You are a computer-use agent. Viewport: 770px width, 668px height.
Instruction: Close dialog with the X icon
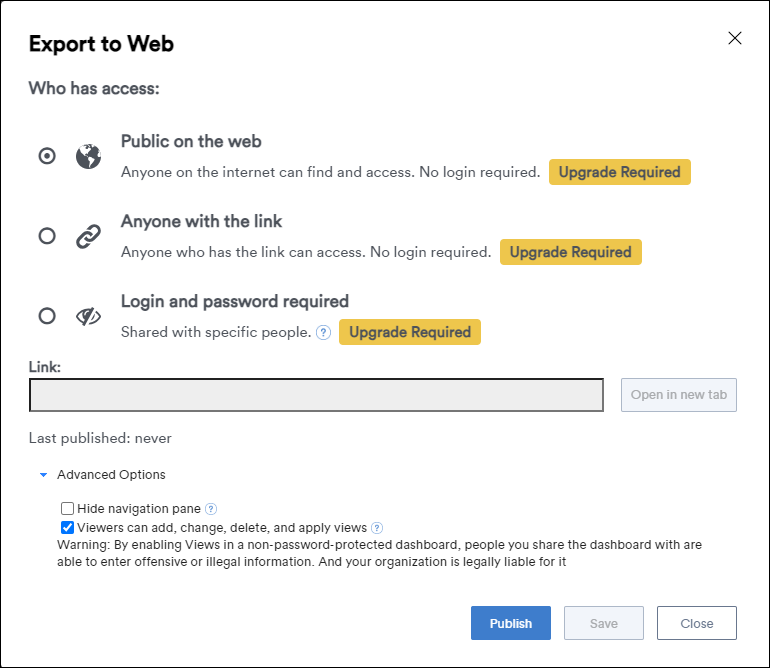[735, 38]
